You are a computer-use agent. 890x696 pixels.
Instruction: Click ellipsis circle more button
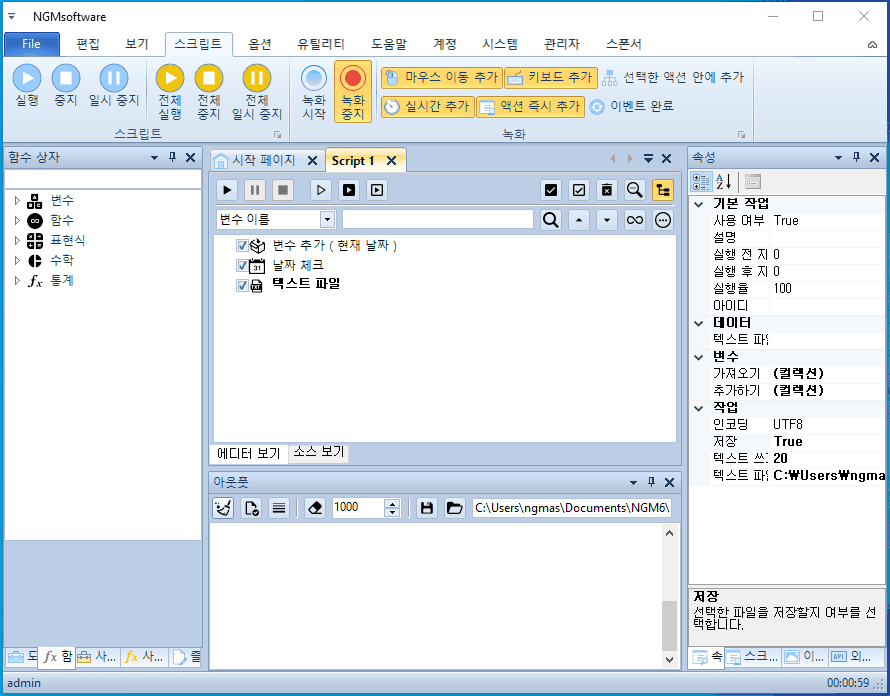pyautogui.click(x=663, y=220)
